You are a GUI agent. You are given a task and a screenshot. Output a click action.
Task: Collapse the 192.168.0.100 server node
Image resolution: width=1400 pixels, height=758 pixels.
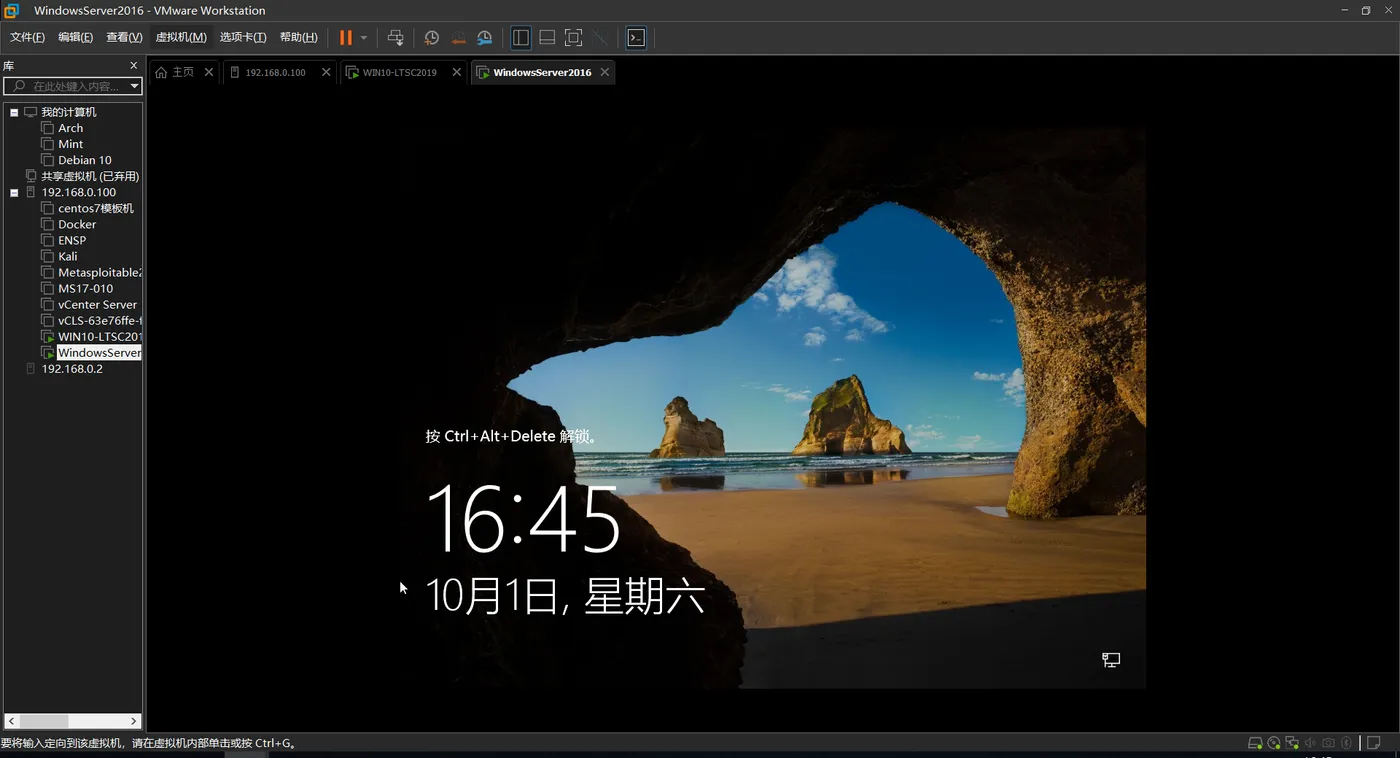[x=14, y=192]
